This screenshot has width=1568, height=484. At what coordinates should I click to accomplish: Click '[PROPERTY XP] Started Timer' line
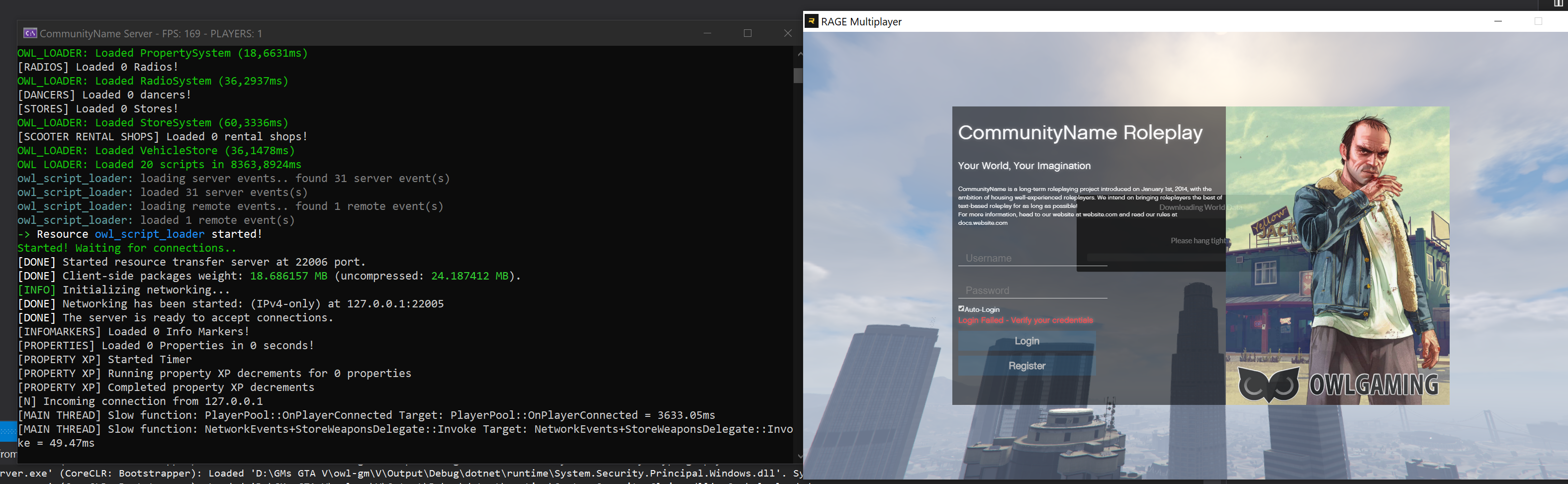coord(104,359)
